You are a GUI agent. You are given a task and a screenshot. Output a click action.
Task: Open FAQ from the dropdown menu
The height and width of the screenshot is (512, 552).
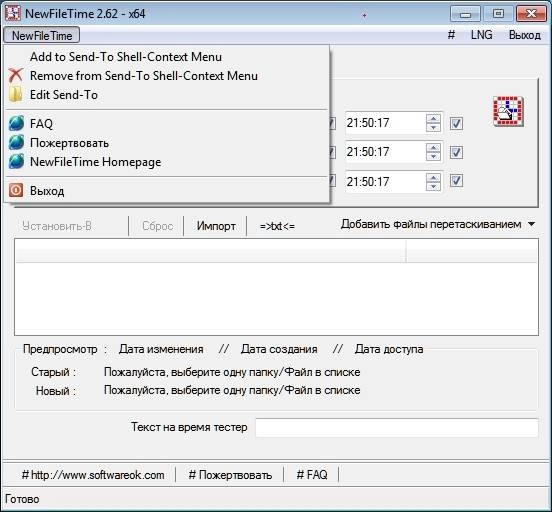[x=167, y=124]
